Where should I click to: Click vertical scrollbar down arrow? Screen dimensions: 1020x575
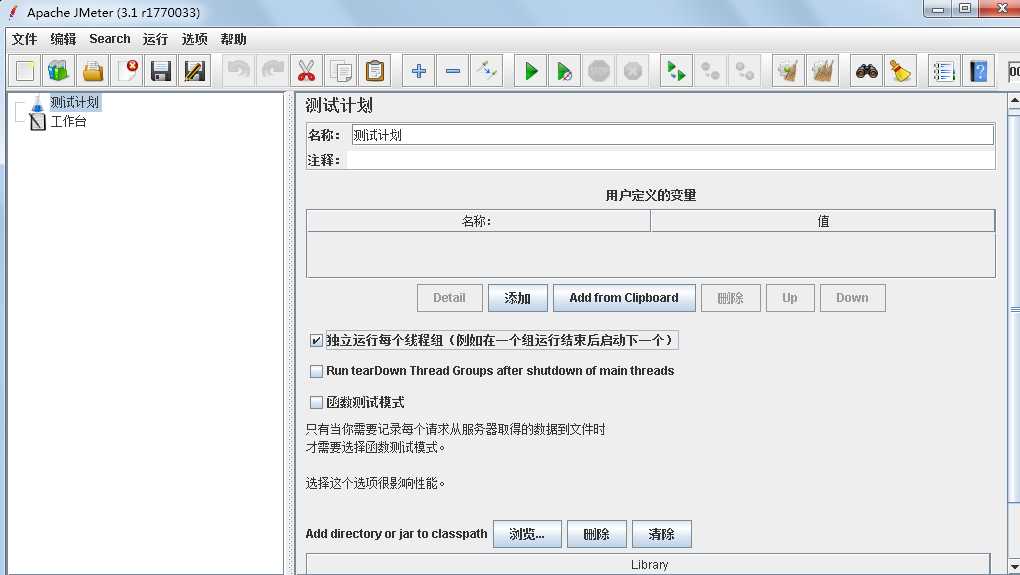click(1014, 565)
